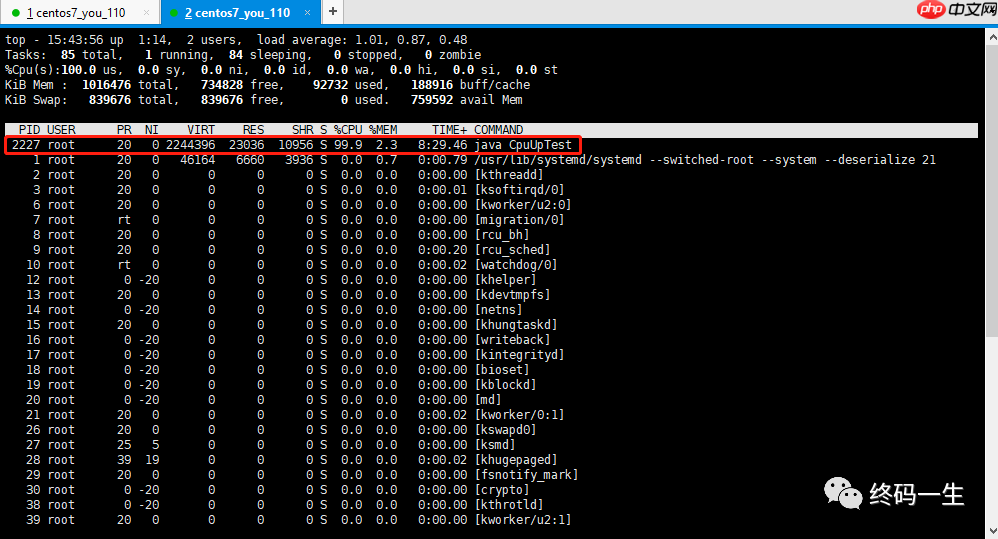Image resolution: width=998 pixels, height=539 pixels.
Task: Click the RES column header
Action: pos(253,130)
